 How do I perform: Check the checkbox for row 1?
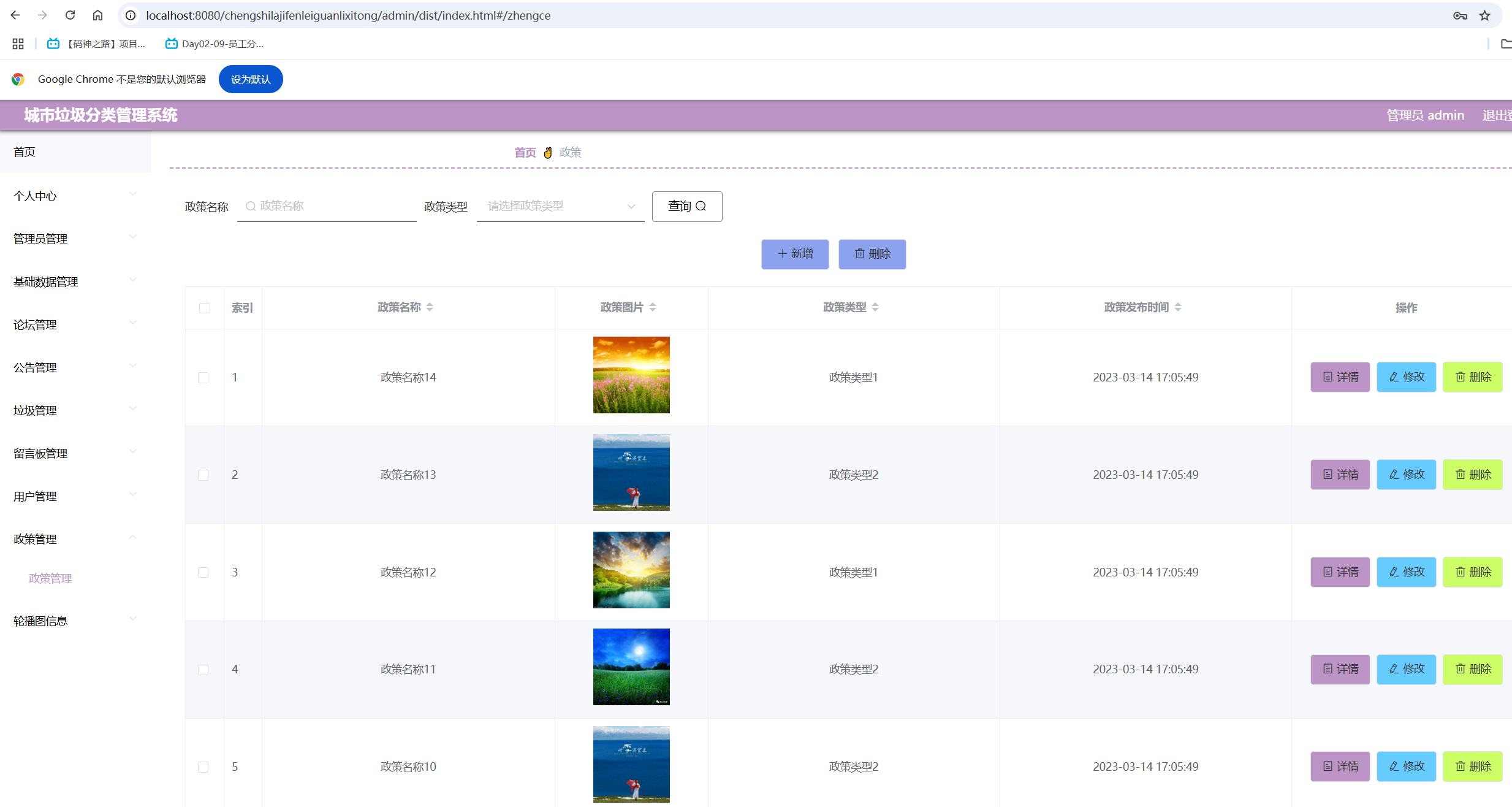point(203,378)
